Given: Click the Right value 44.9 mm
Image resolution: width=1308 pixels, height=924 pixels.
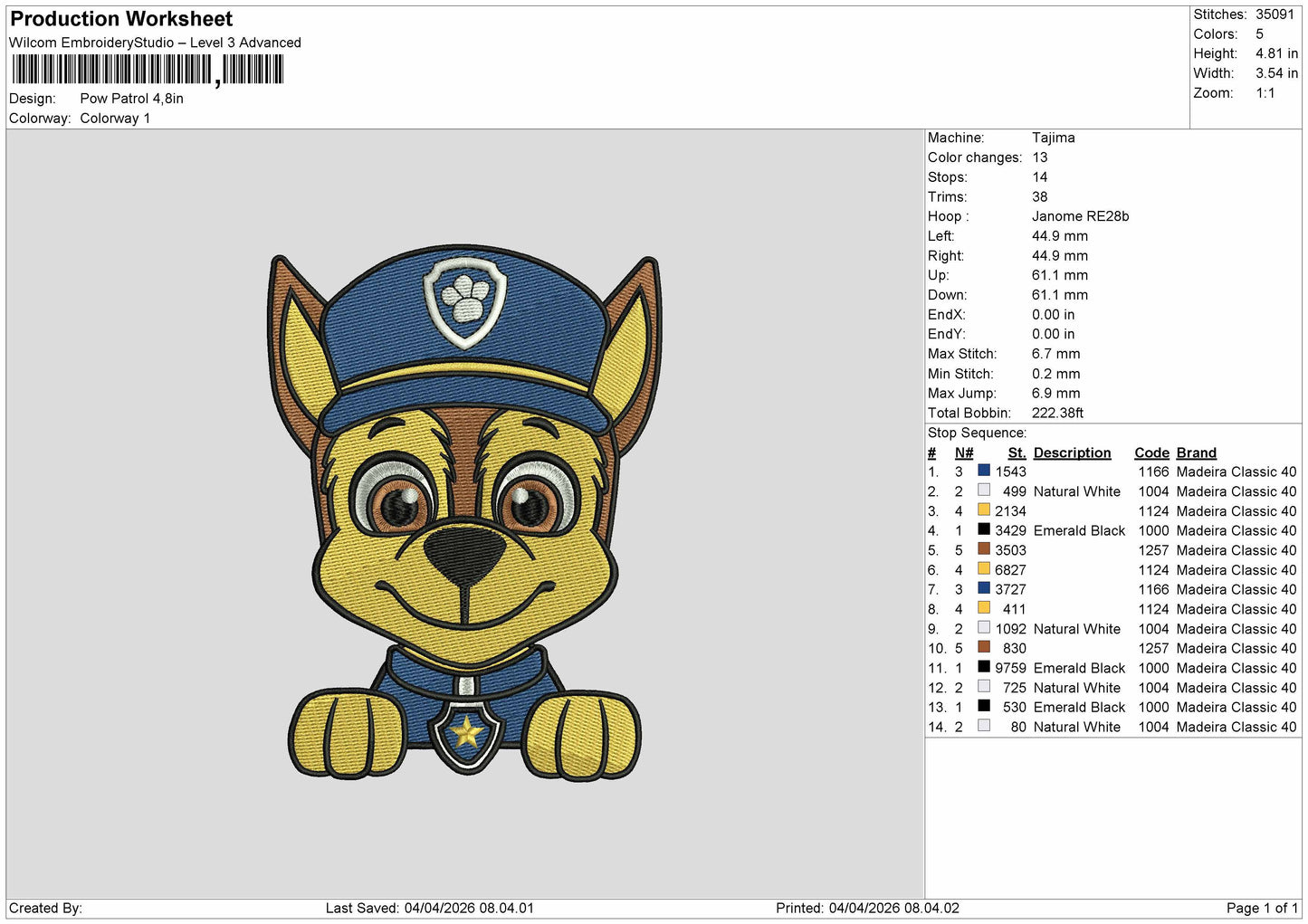Looking at the screenshot, I should [1060, 256].
